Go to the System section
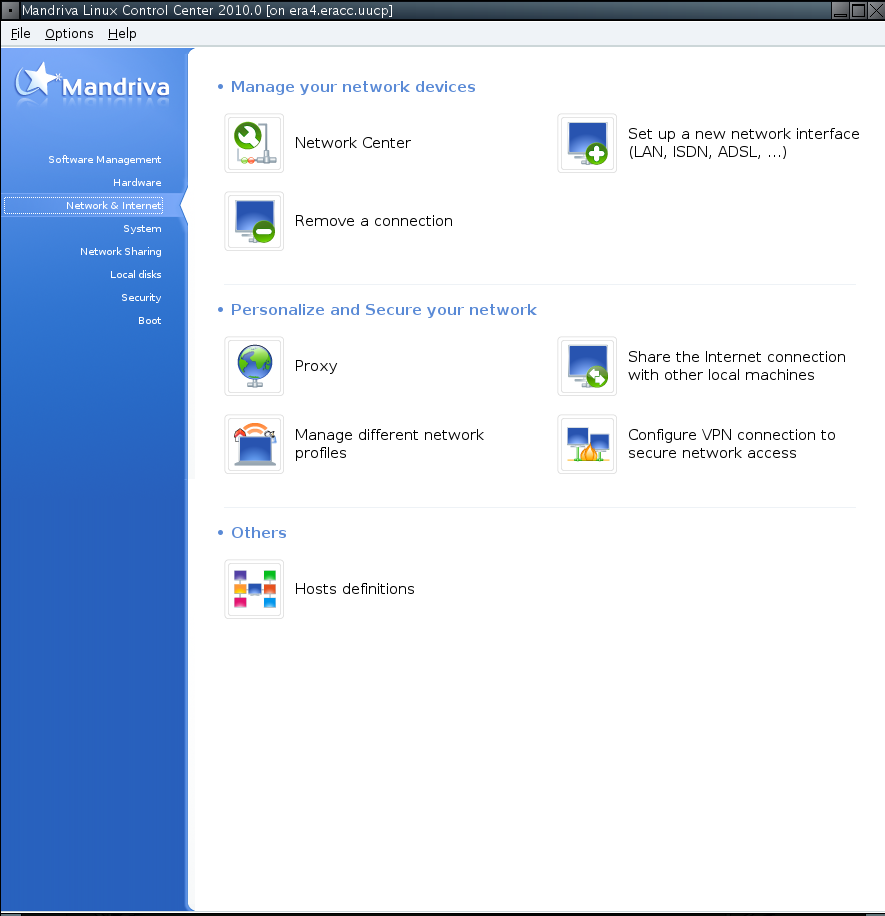The height and width of the screenshot is (916, 885). pyautogui.click(x=142, y=228)
